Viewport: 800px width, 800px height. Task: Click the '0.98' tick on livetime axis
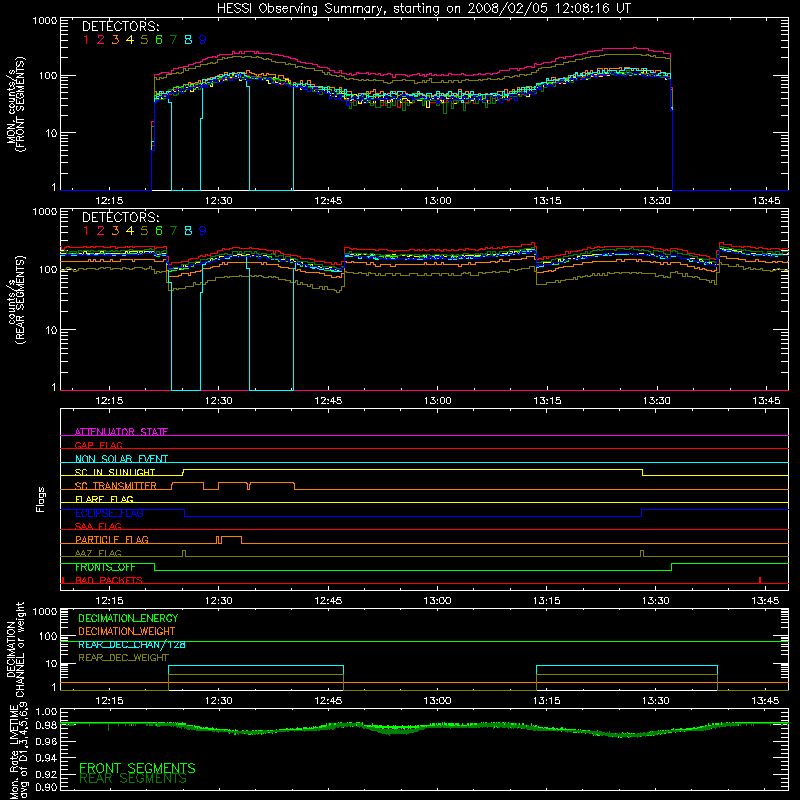click(46, 725)
